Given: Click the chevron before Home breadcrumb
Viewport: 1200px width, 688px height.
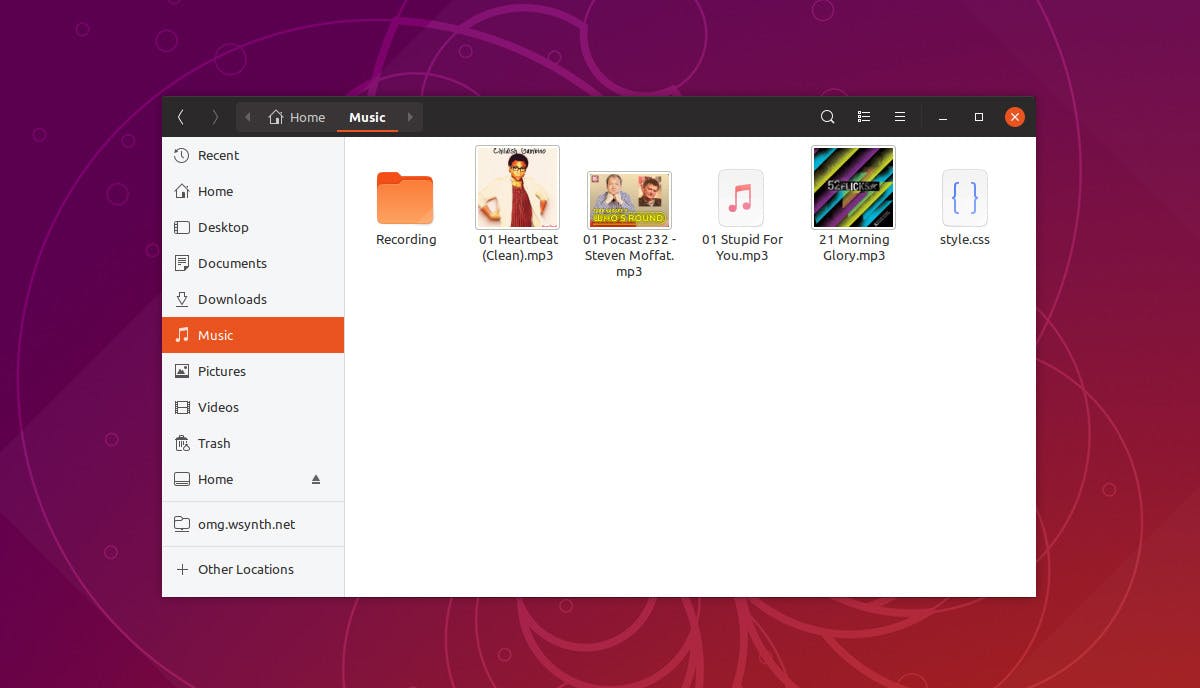Looking at the screenshot, I should click(x=247, y=117).
